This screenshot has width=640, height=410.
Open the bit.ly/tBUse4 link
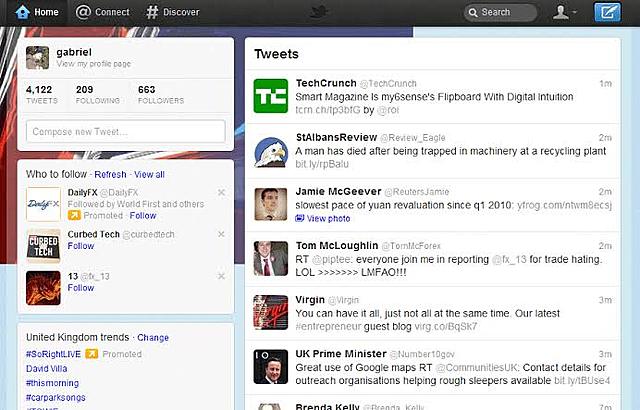click(582, 381)
